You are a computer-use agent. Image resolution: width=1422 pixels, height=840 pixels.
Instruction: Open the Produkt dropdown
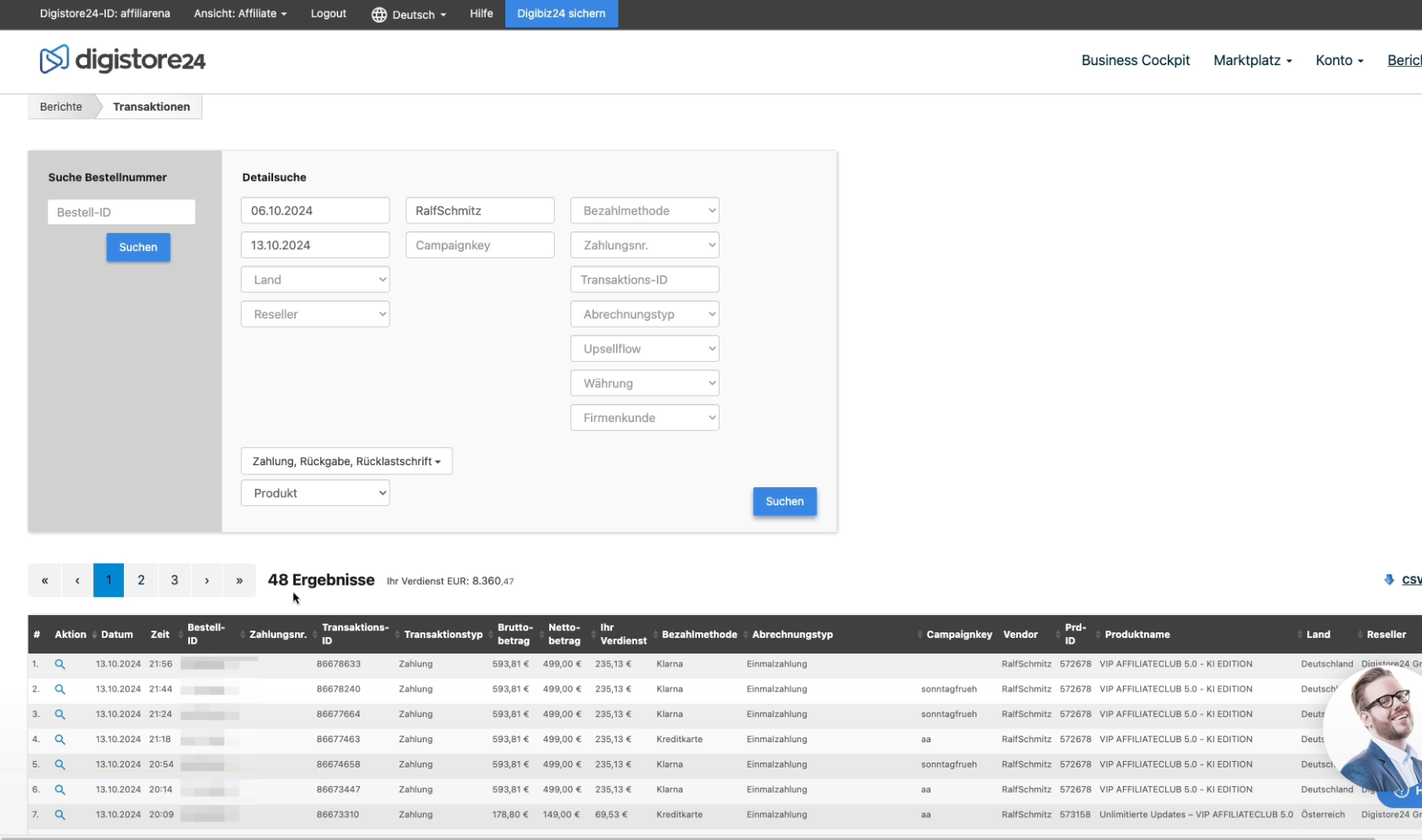point(315,493)
